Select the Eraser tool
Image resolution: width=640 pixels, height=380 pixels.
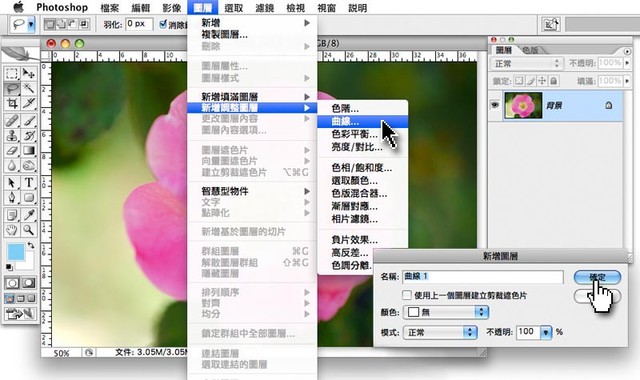click(x=12, y=151)
